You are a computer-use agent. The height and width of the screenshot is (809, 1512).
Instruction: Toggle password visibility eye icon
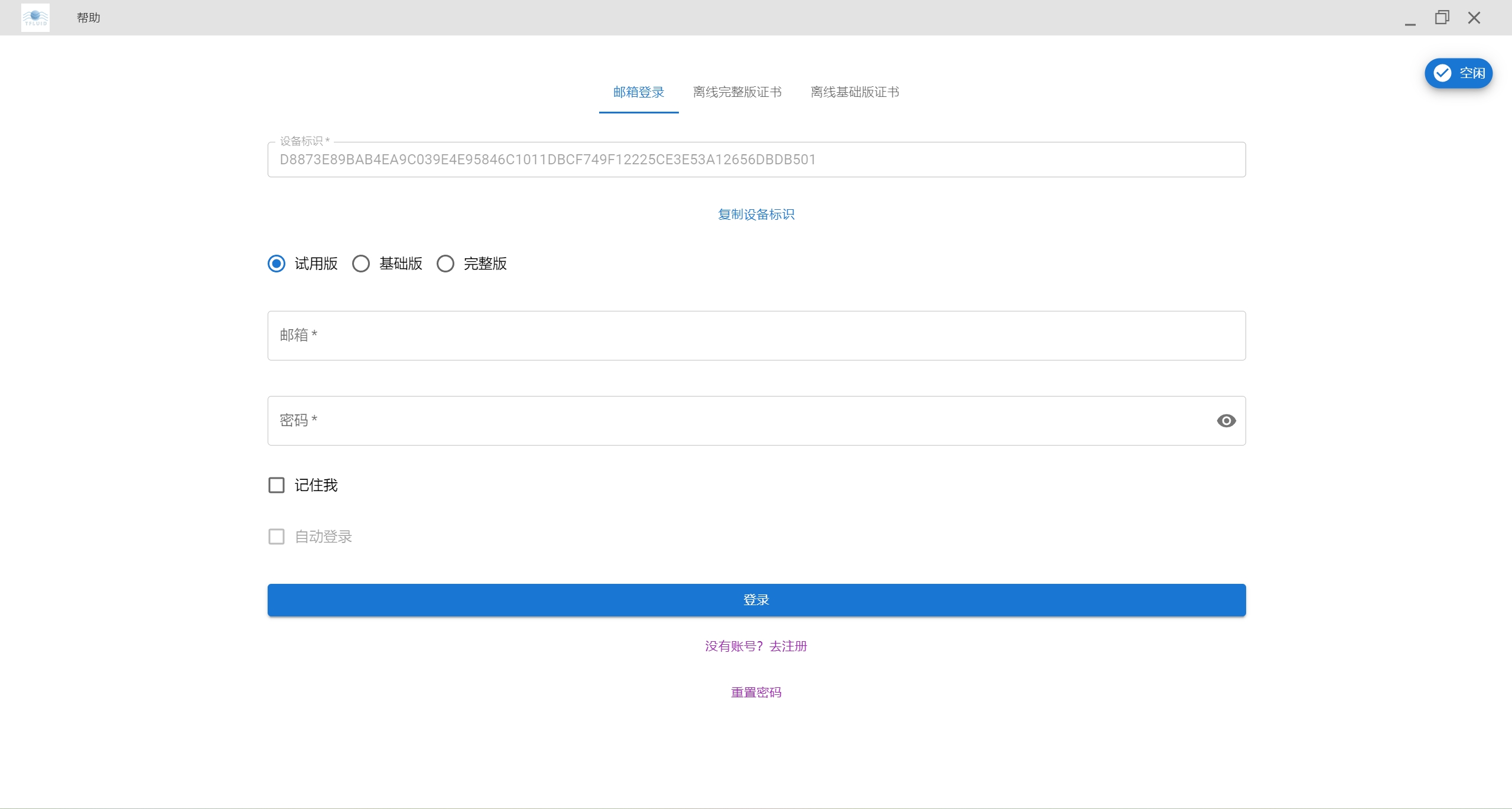pyautogui.click(x=1226, y=421)
